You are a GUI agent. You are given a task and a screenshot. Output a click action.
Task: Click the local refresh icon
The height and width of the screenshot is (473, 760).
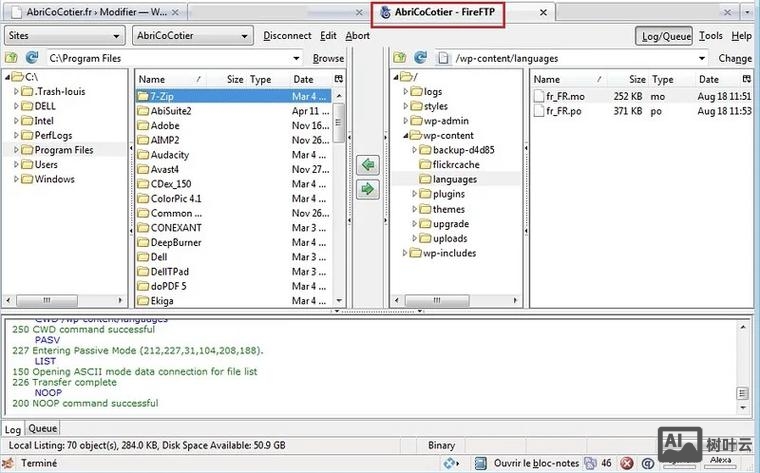click(x=32, y=58)
